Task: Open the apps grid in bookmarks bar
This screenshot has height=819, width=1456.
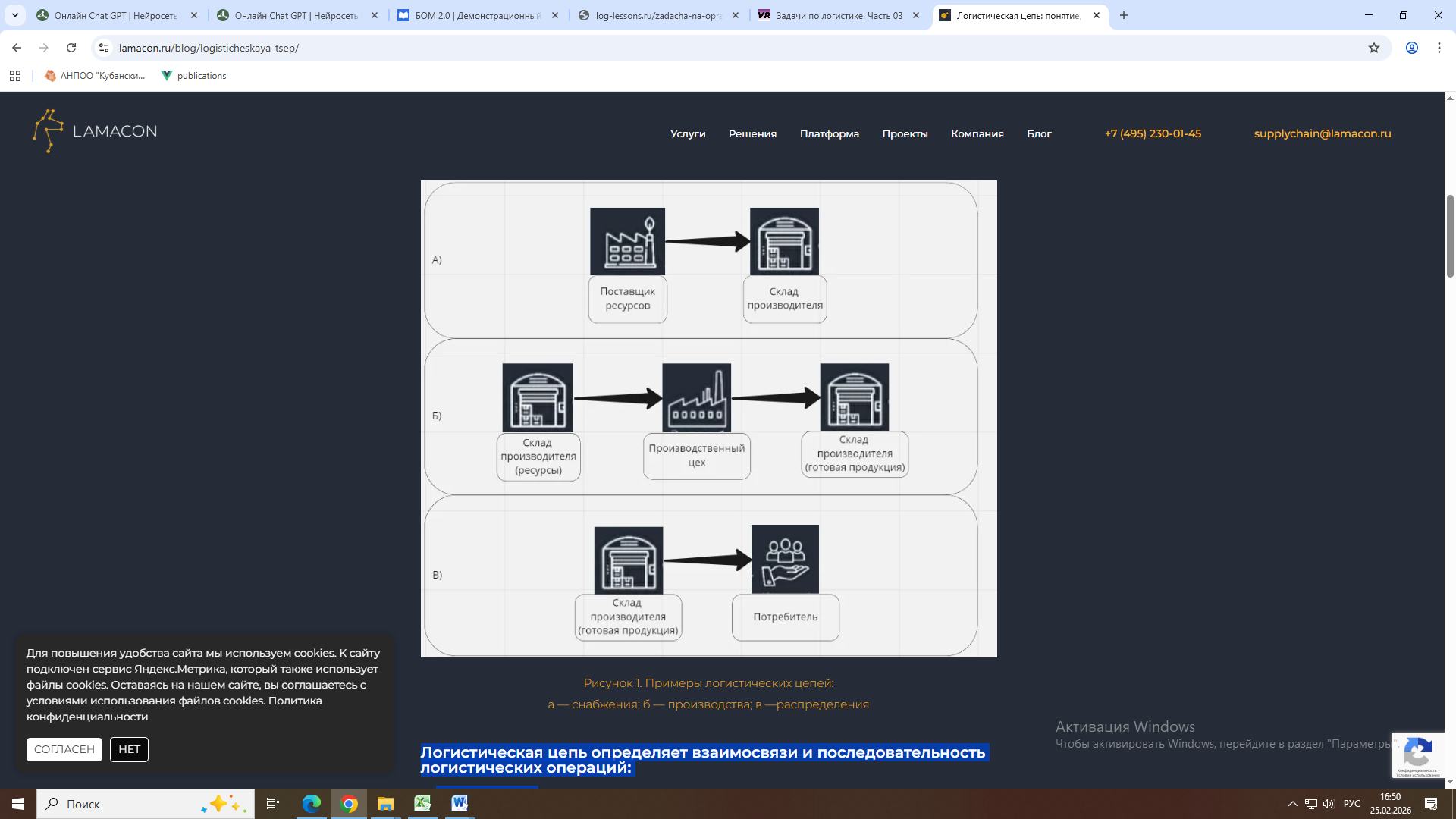Action: click(15, 76)
